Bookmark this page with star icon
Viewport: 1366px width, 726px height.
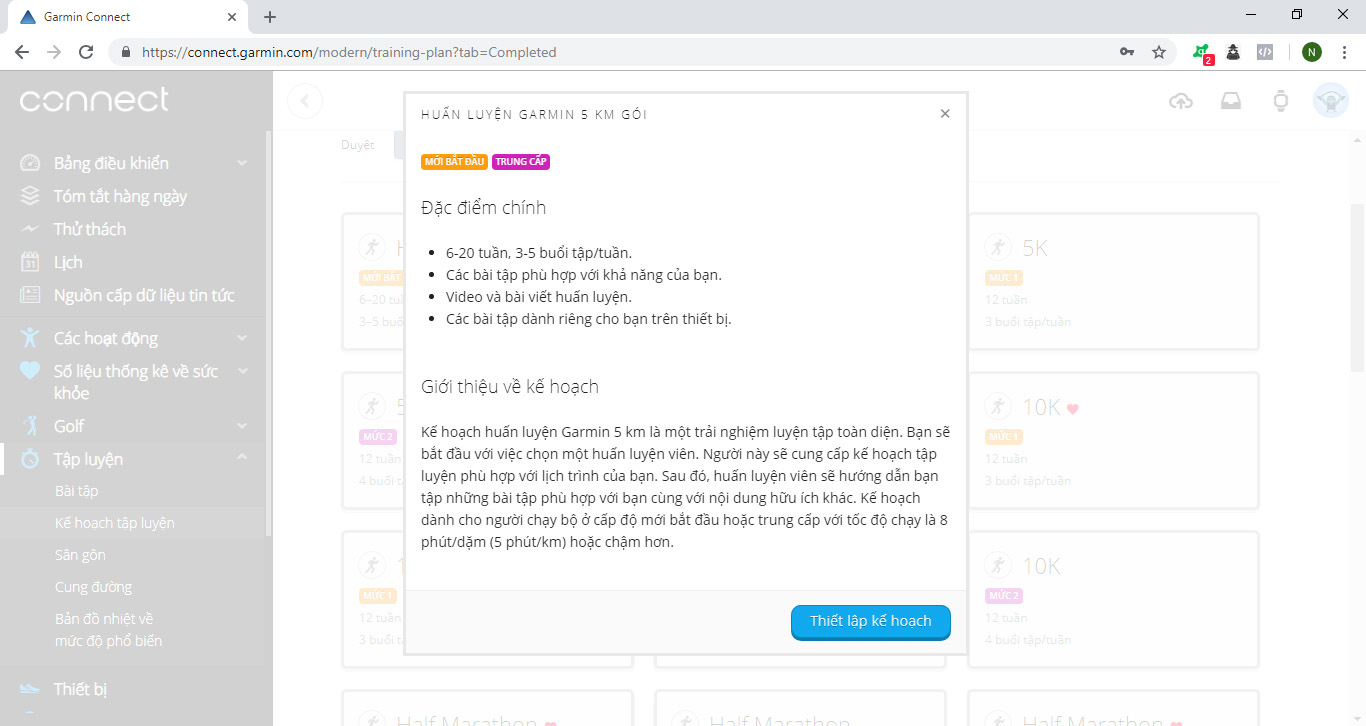(x=1159, y=52)
